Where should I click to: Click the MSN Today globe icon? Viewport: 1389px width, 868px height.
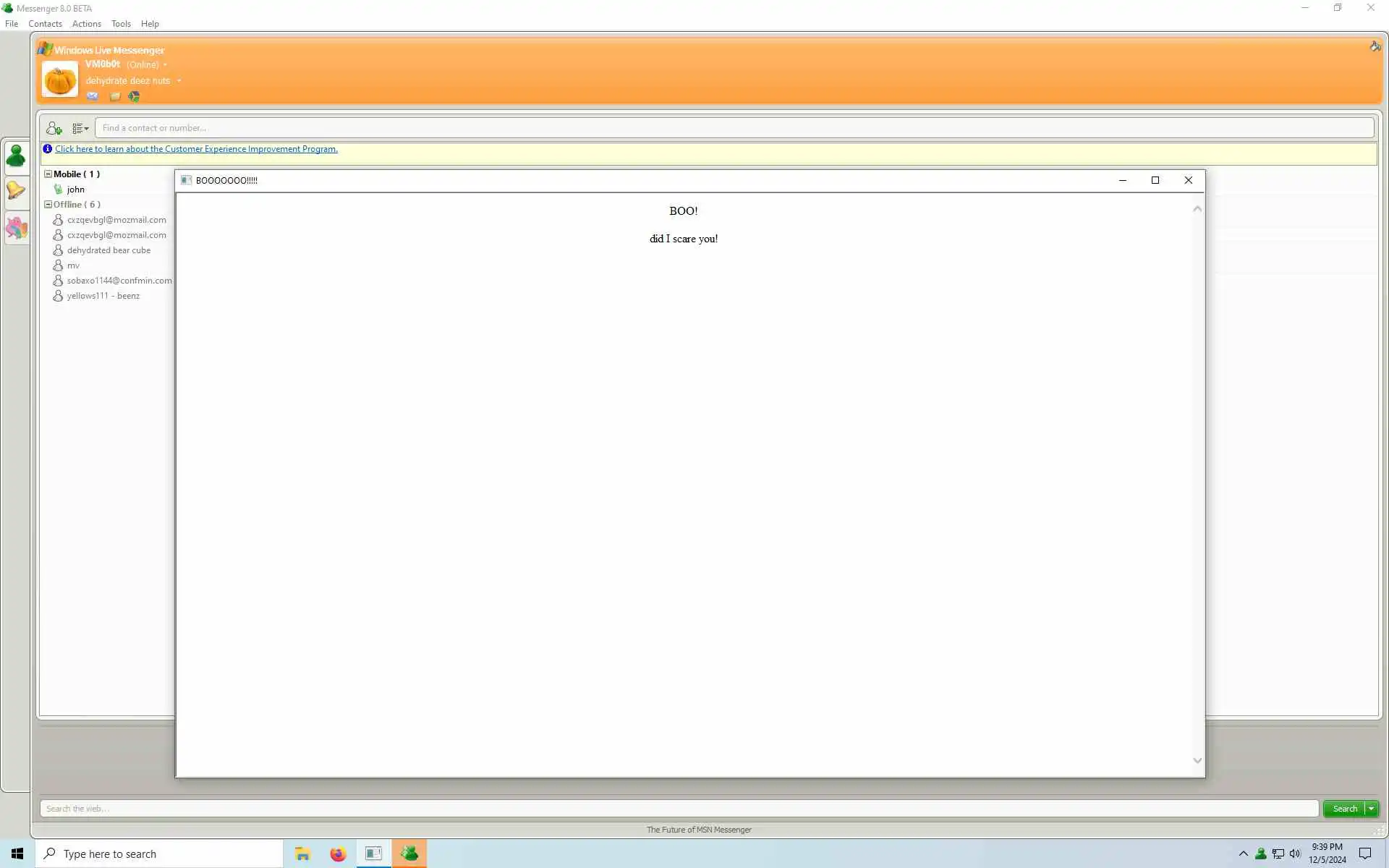(x=135, y=96)
